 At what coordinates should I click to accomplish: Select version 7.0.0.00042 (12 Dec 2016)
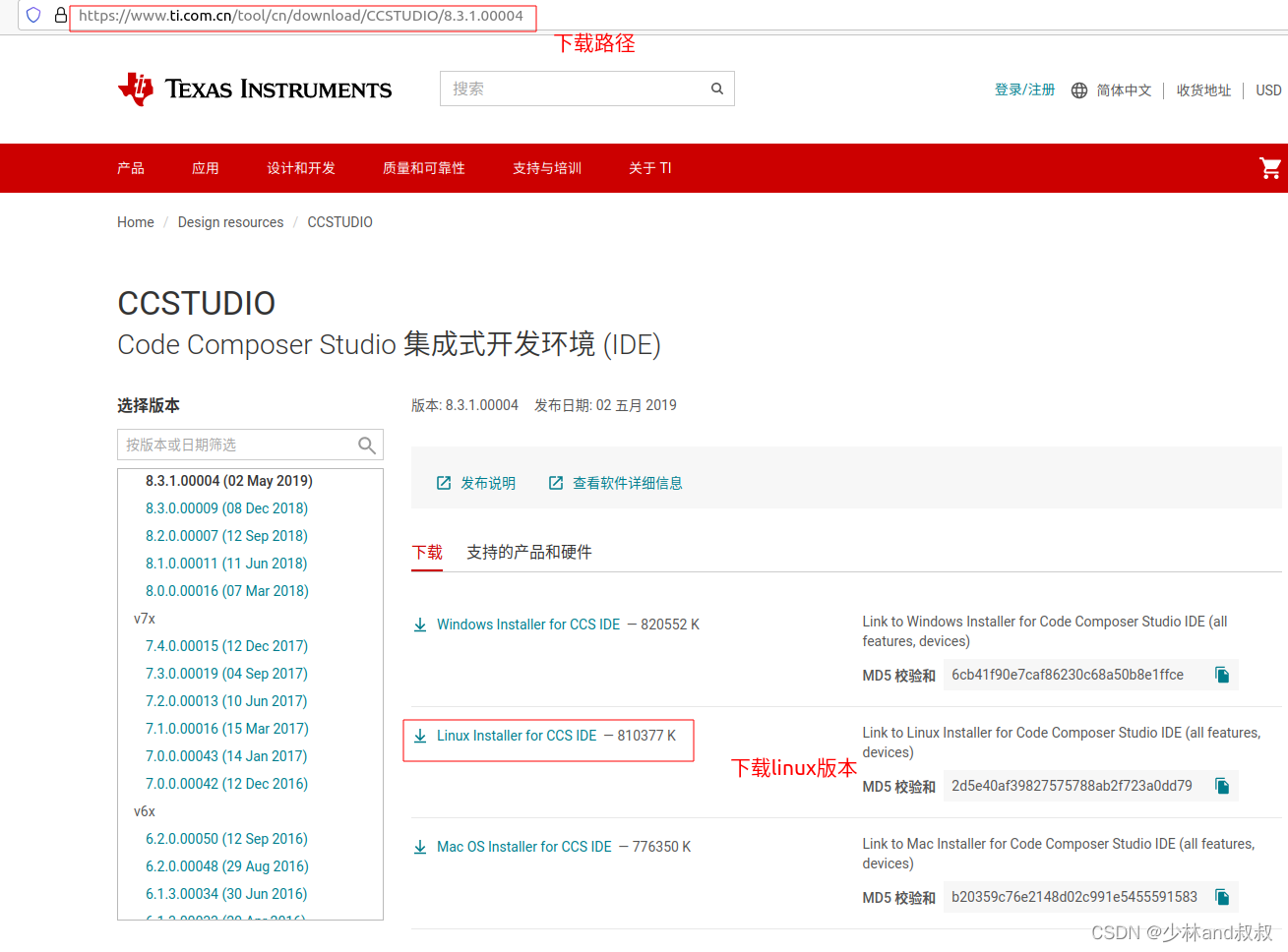click(227, 784)
